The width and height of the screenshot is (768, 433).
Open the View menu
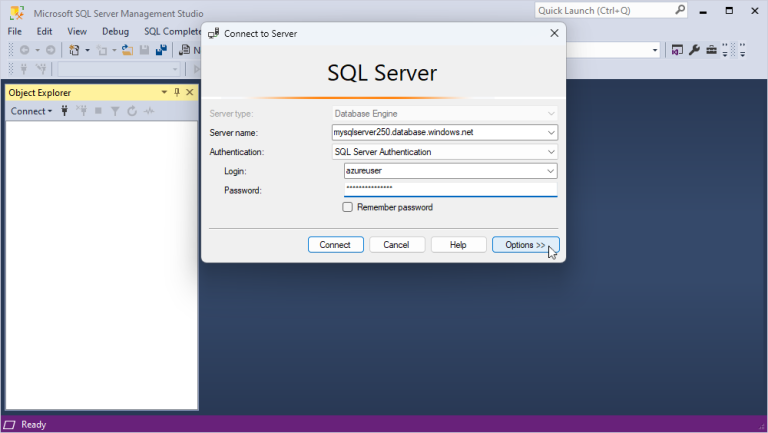coord(77,31)
